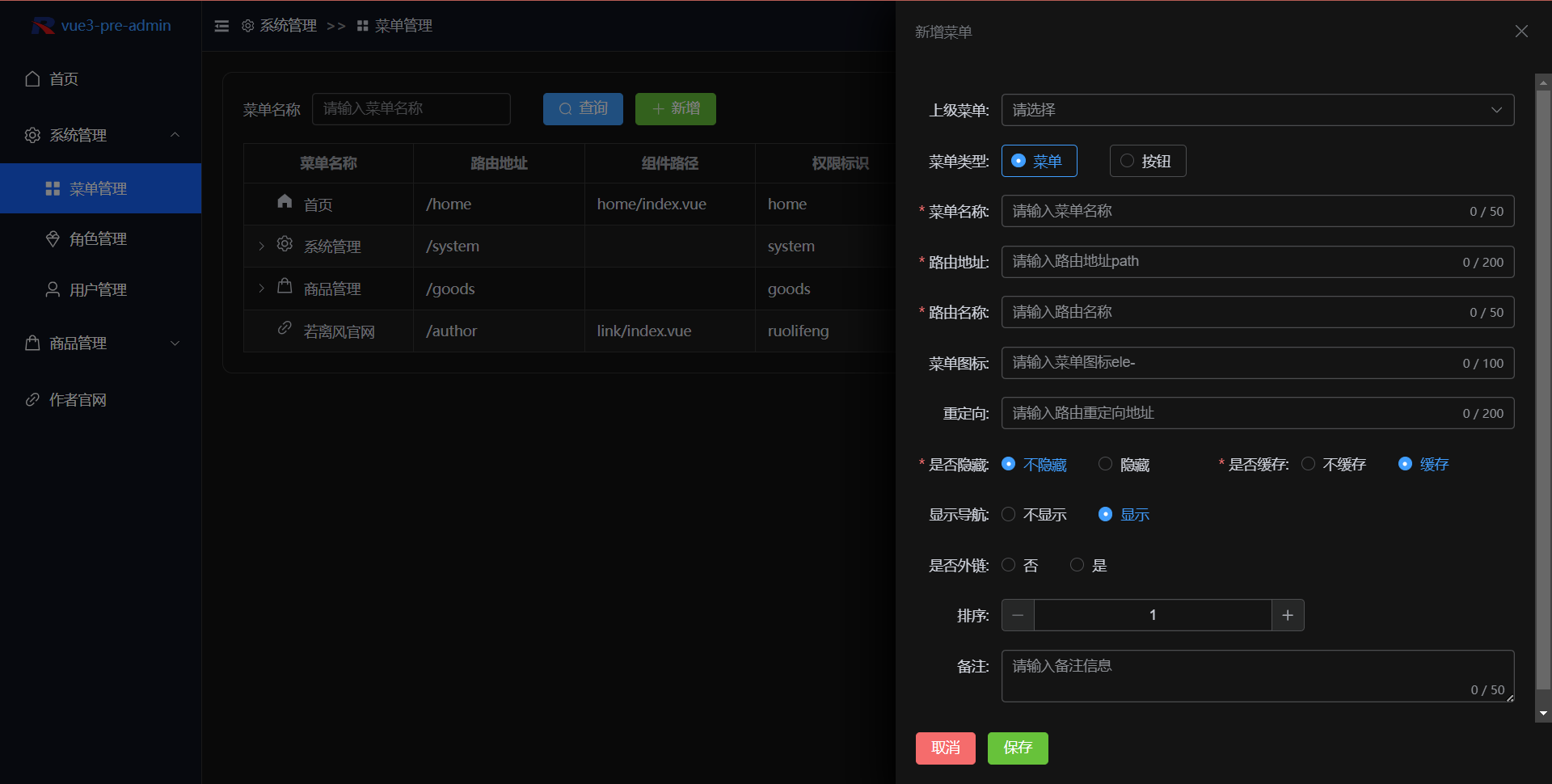Click the 保存 save button
This screenshot has height=784, width=1552.
[1018, 748]
